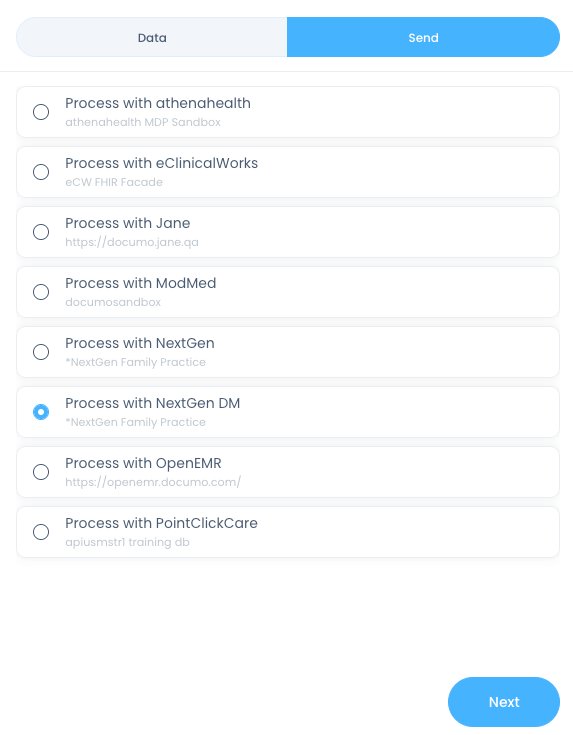Viewport: 573px width, 735px height.
Task: Click the Process with athenahealth label
Action: click(158, 103)
